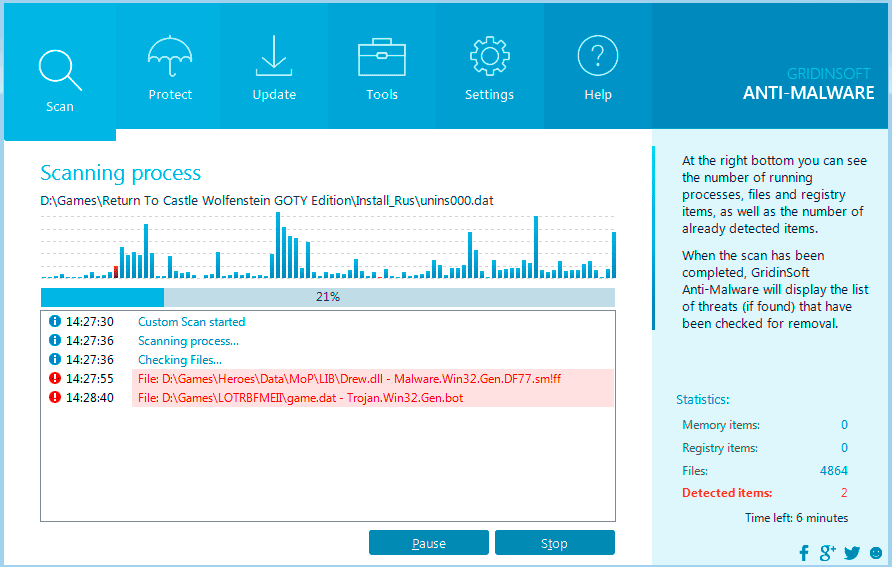This screenshot has height=567, width=892.
Task: Click the 21% scan progress bar
Action: tap(328, 297)
